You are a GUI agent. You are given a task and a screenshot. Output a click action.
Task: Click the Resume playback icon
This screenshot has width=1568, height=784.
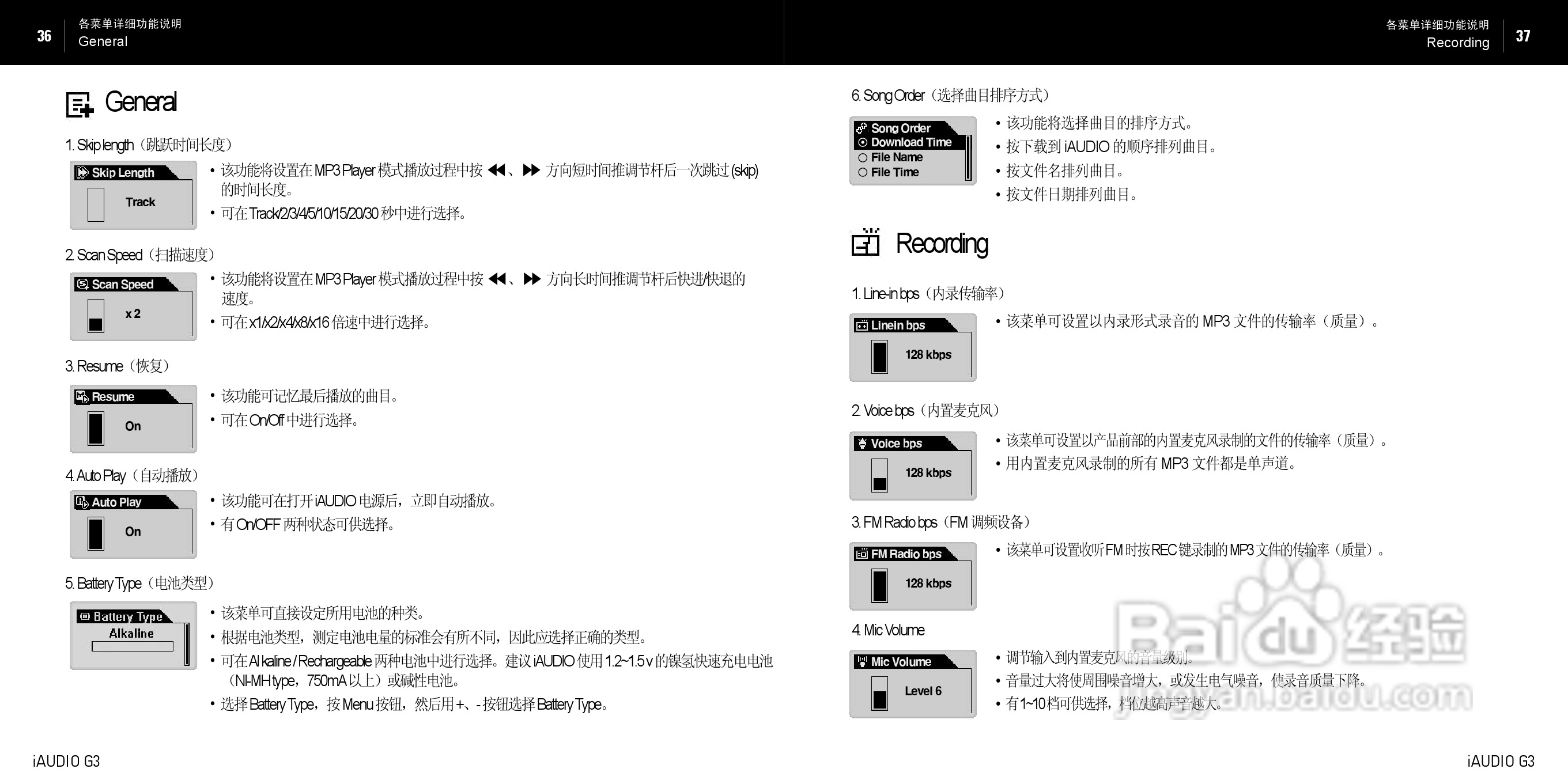pyautogui.click(x=83, y=396)
